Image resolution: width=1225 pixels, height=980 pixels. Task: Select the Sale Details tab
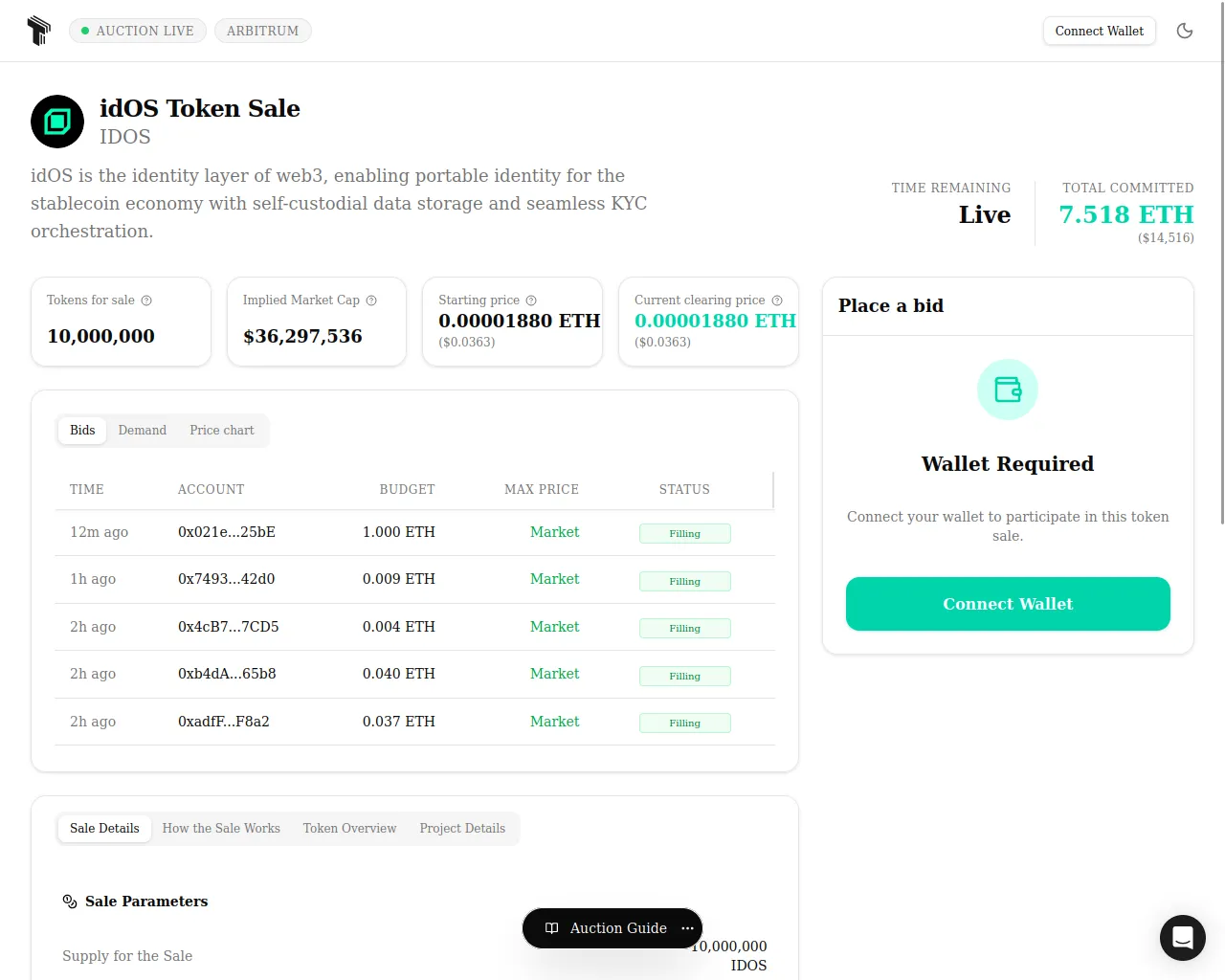pos(104,829)
